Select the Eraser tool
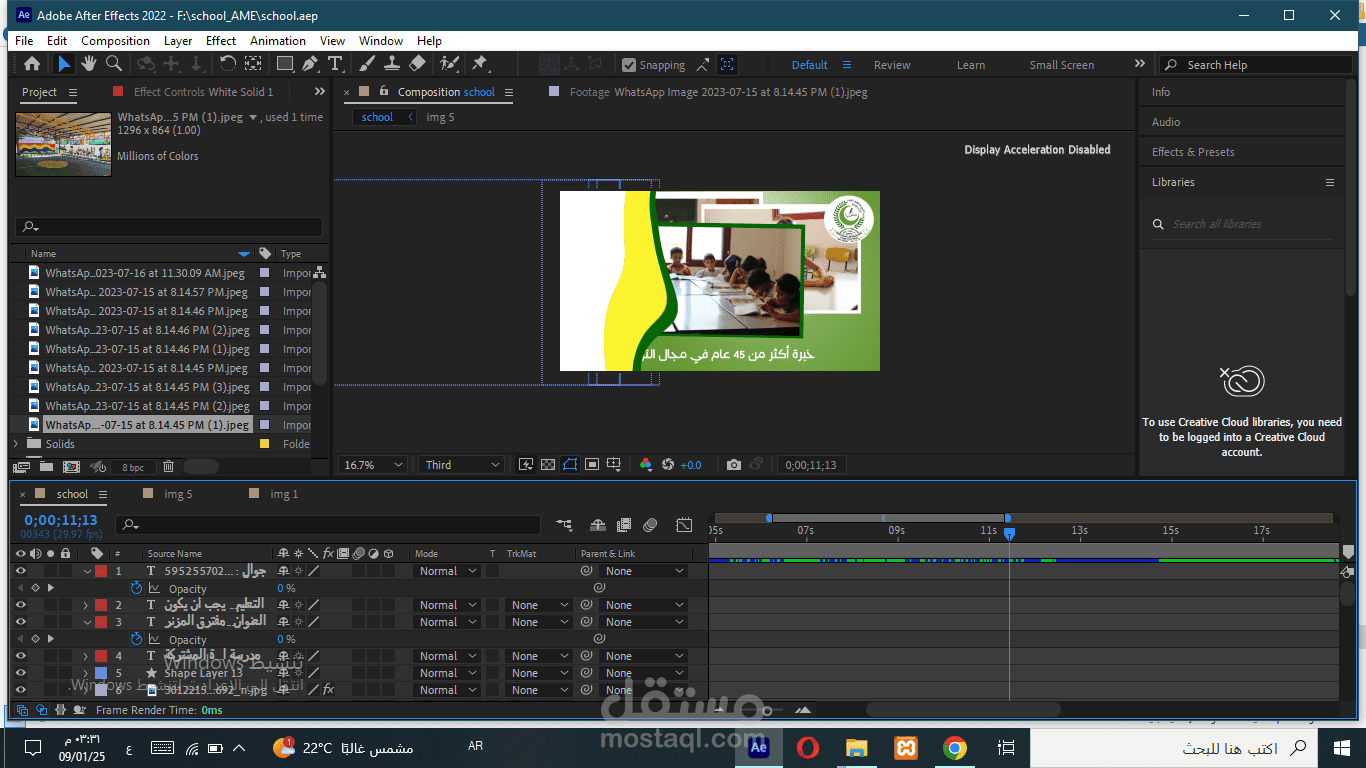Image resolution: width=1366 pixels, height=768 pixels. [x=418, y=64]
